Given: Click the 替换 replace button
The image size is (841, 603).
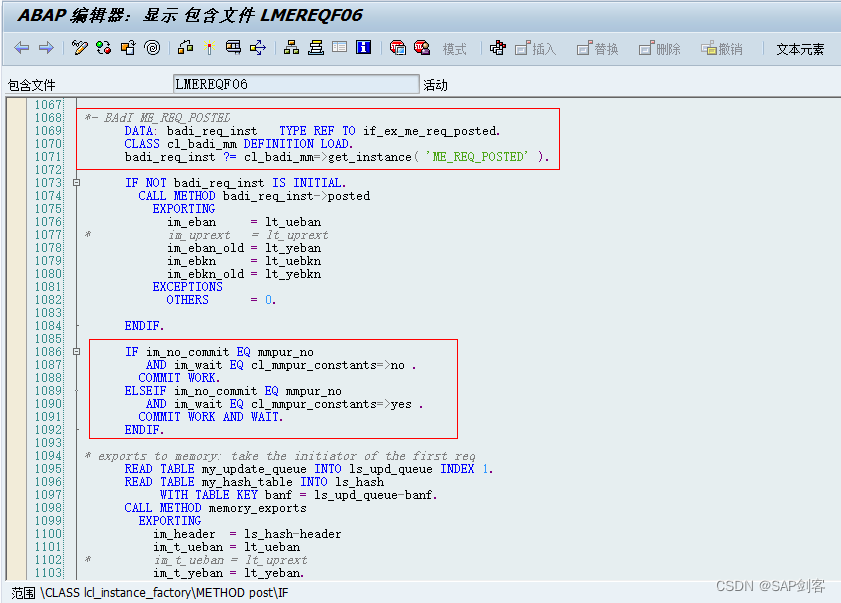Looking at the screenshot, I should 605,48.
